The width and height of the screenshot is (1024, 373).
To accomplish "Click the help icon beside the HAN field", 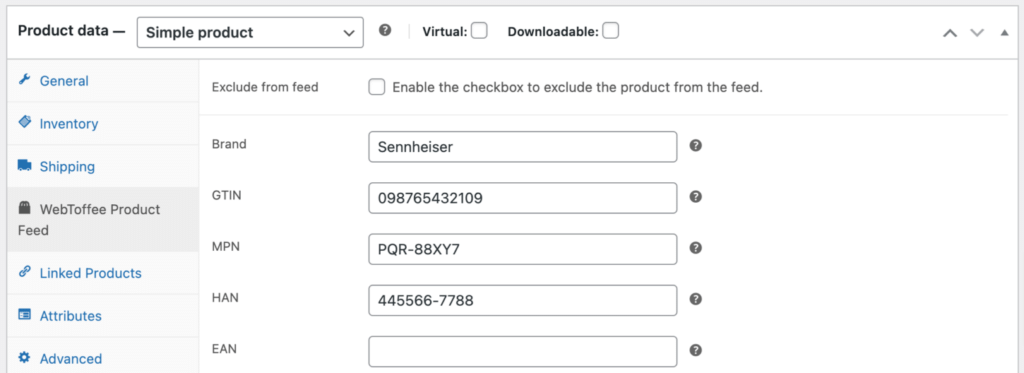I will (696, 299).
